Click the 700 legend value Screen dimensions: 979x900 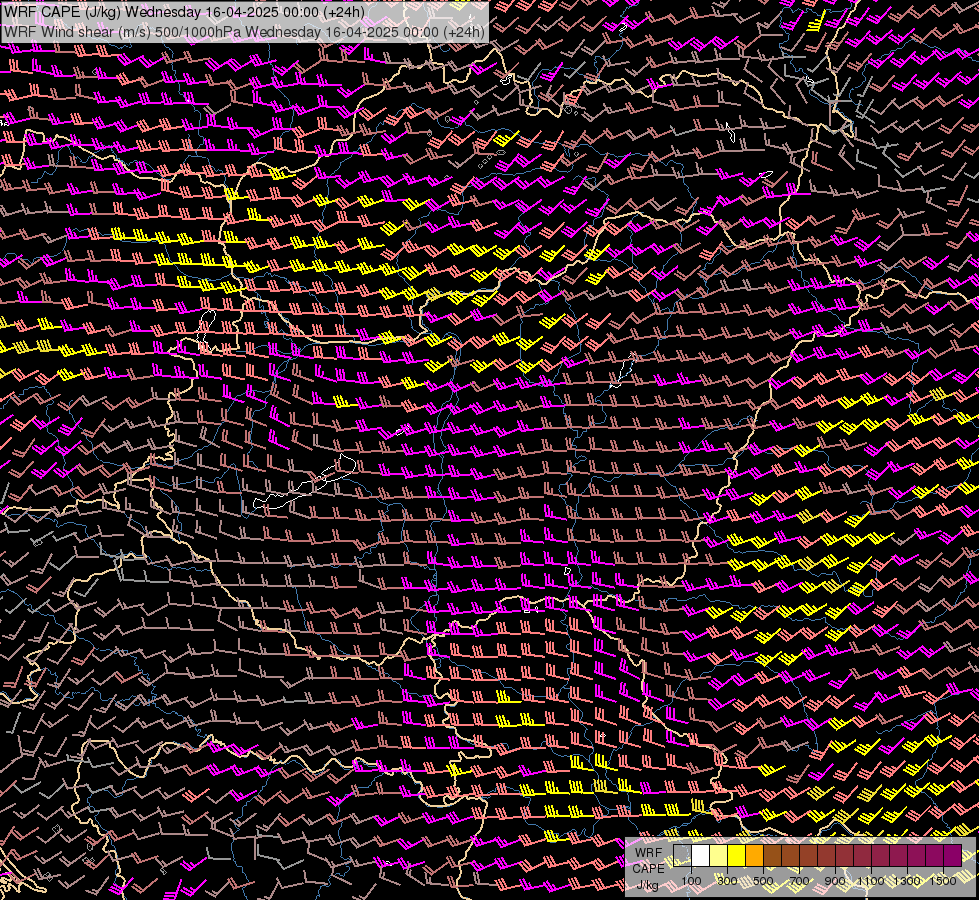point(799,881)
